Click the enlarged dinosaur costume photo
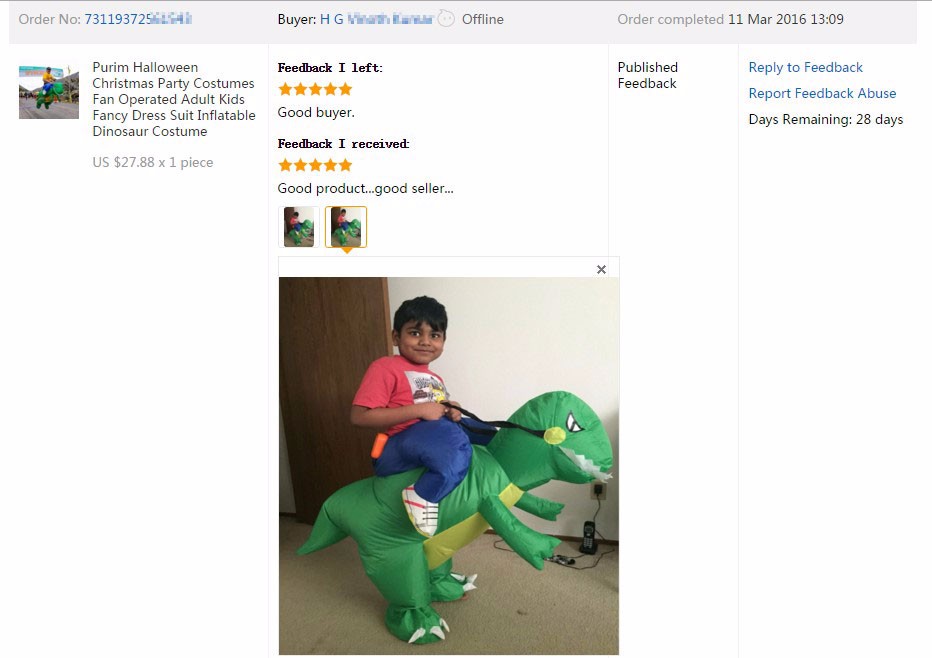The width and height of the screenshot is (932, 658). coord(448,465)
